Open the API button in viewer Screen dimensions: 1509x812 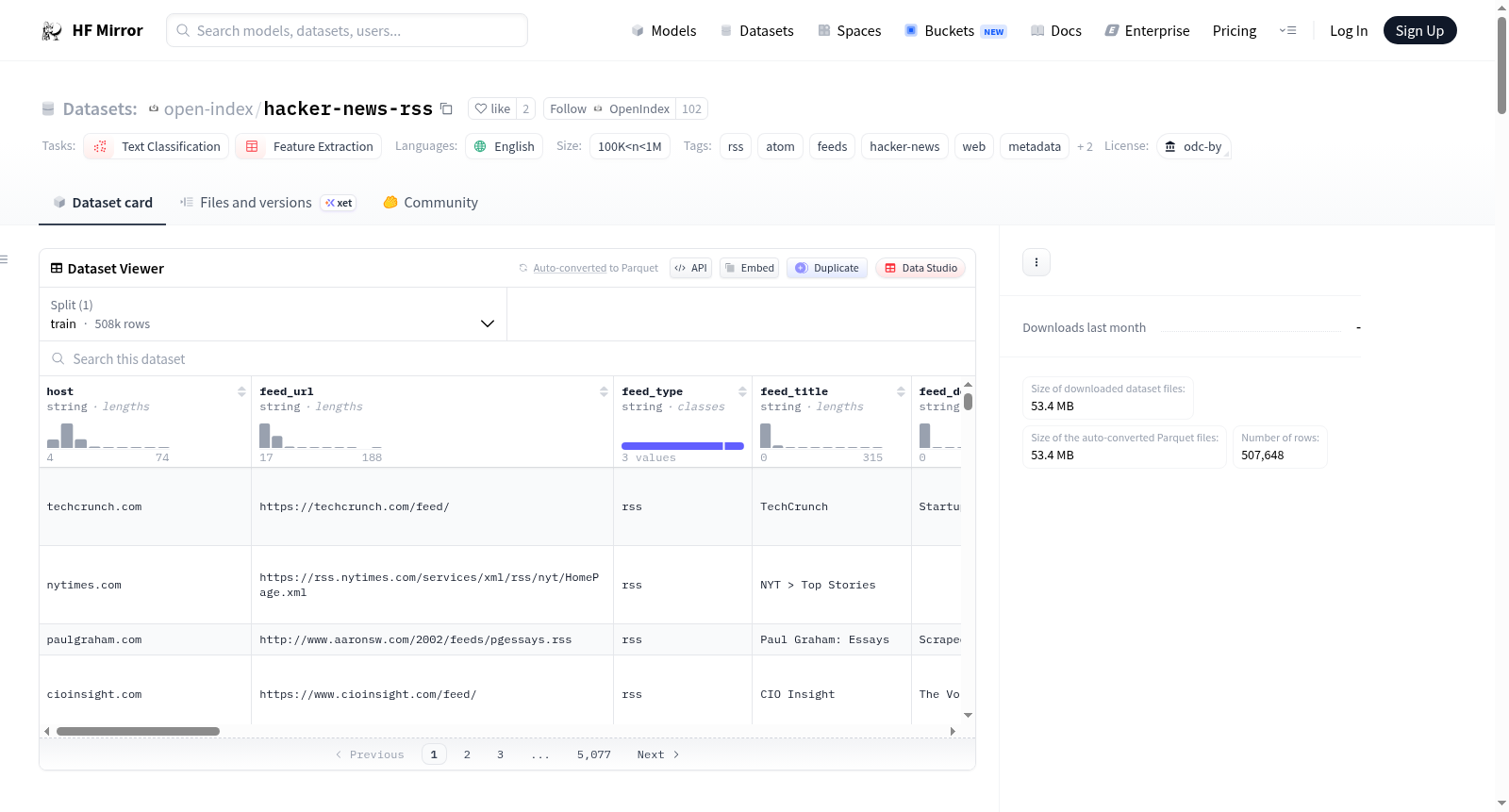click(x=690, y=268)
